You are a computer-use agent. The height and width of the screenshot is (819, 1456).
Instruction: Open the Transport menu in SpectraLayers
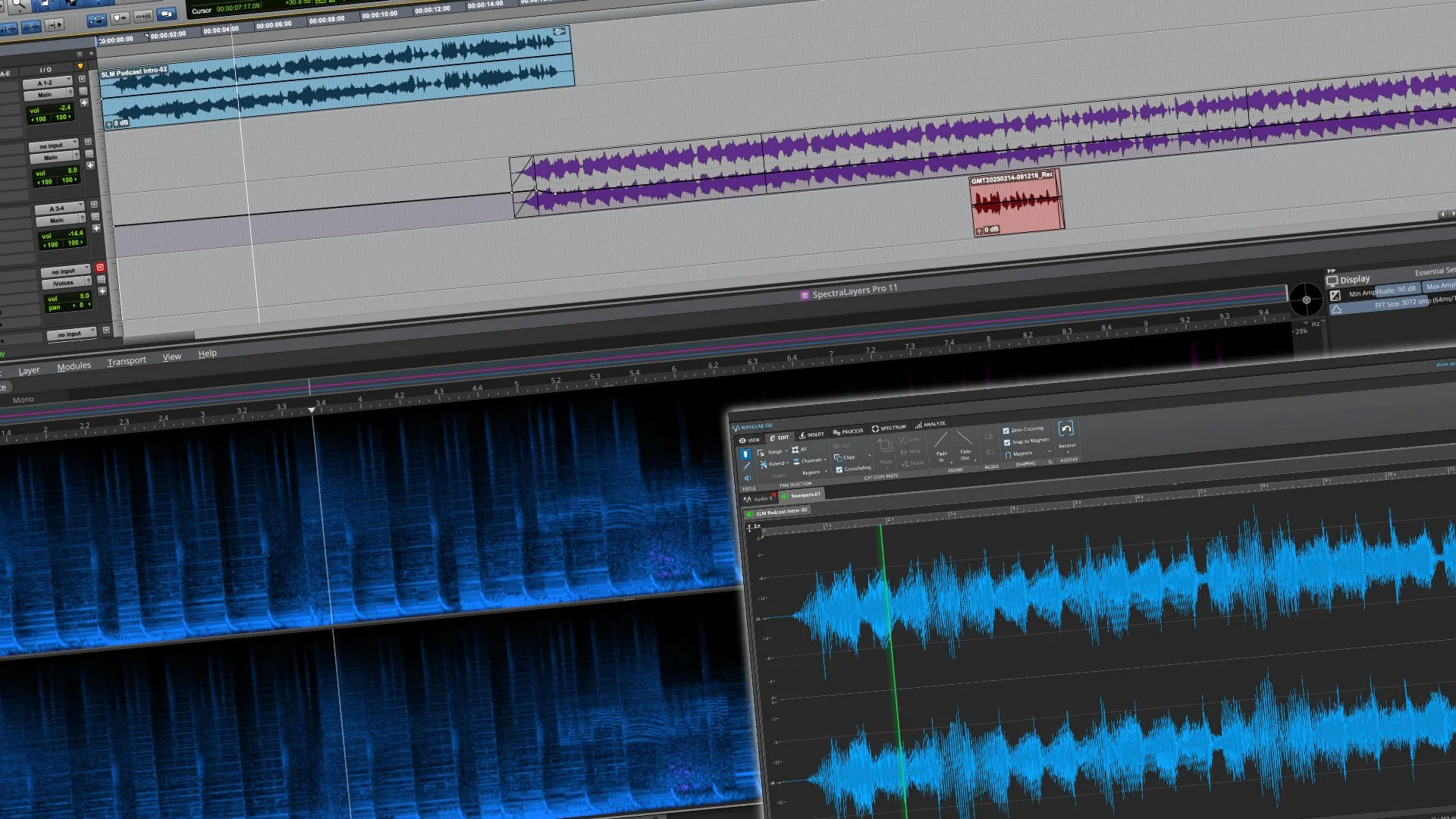pyautogui.click(x=127, y=361)
